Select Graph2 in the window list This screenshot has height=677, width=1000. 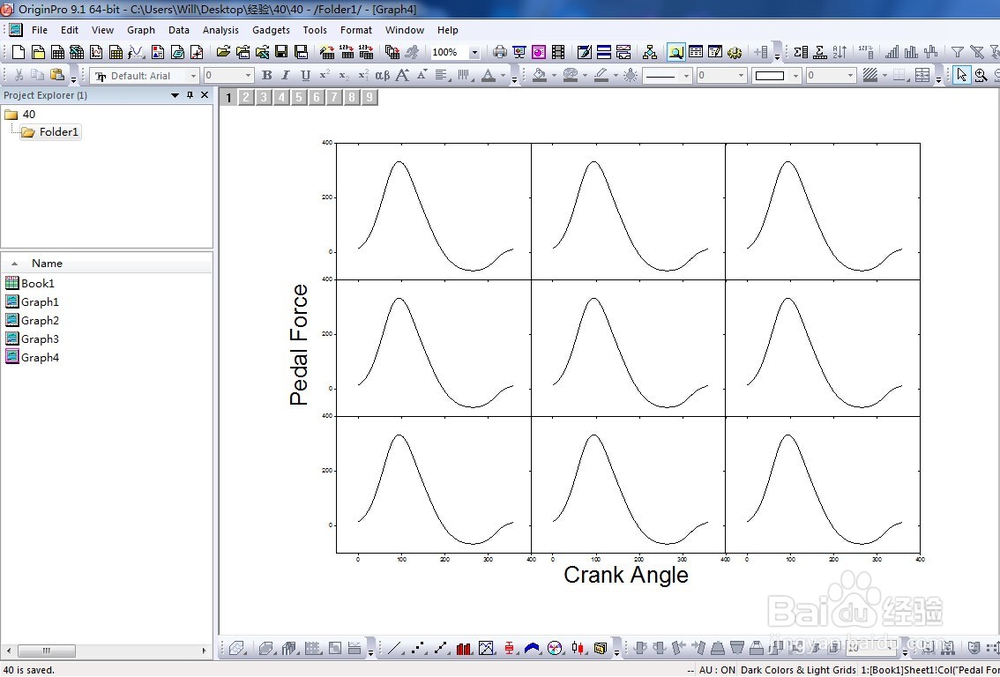click(x=32, y=321)
